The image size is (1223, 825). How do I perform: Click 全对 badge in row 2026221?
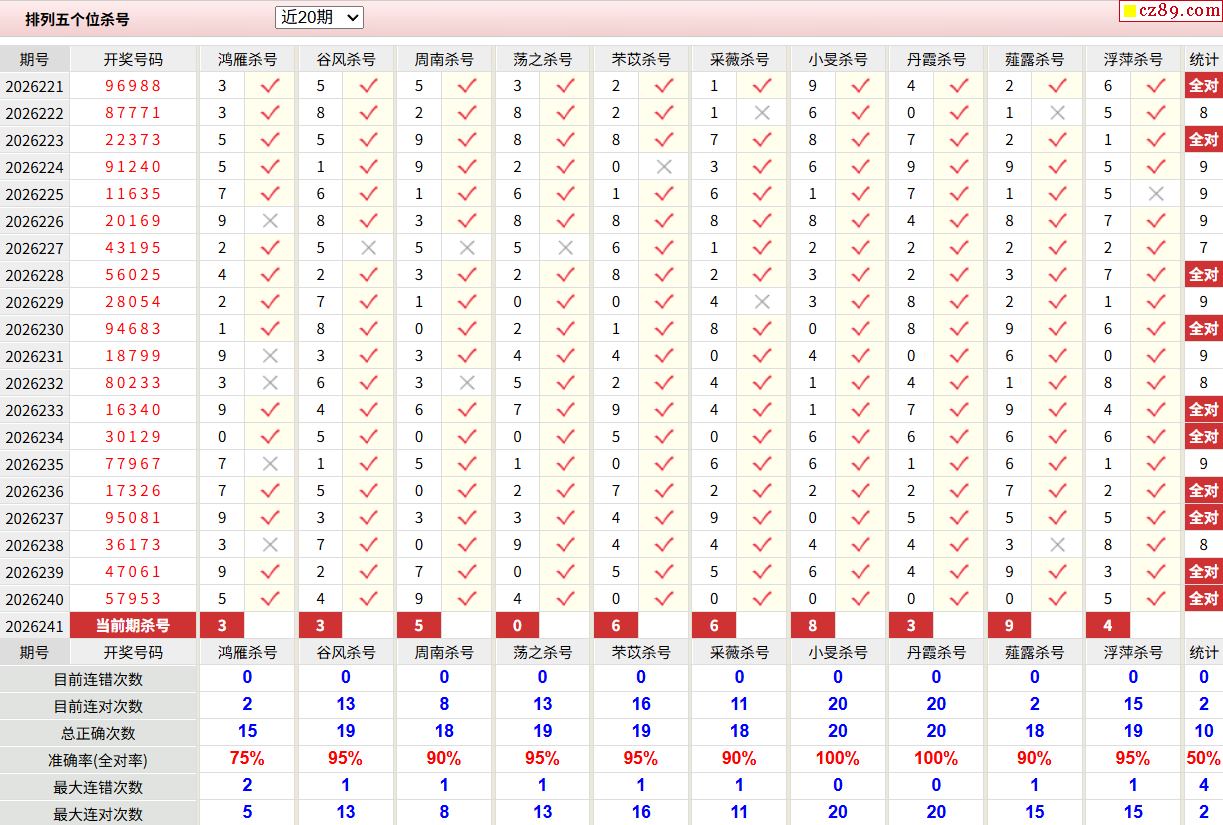coord(1203,86)
